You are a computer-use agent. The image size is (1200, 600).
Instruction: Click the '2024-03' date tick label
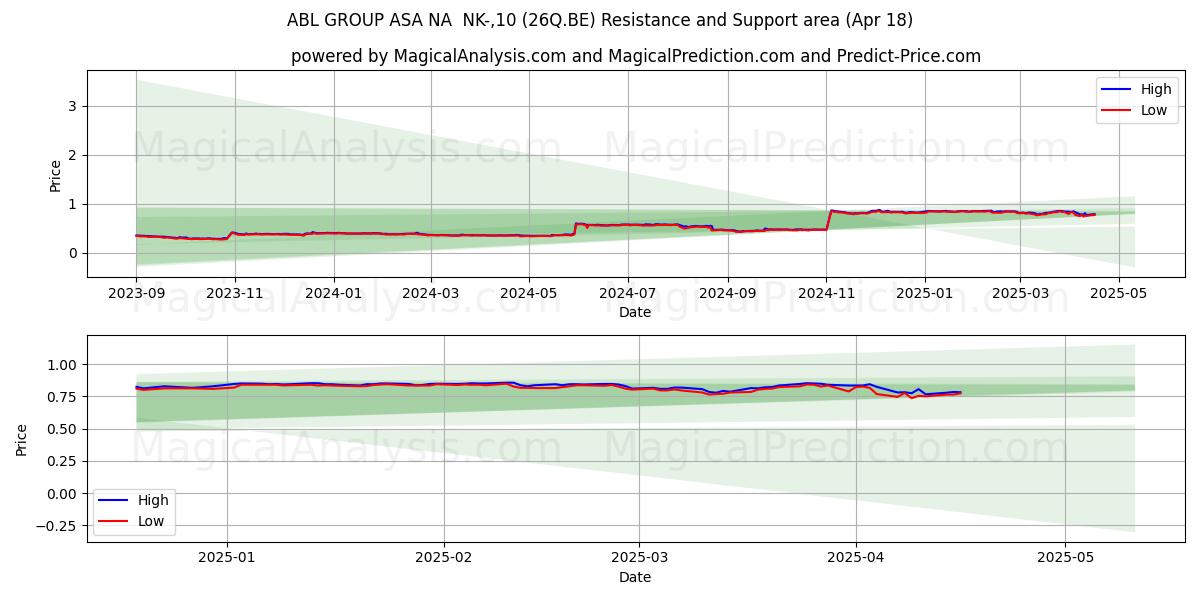(x=431, y=293)
